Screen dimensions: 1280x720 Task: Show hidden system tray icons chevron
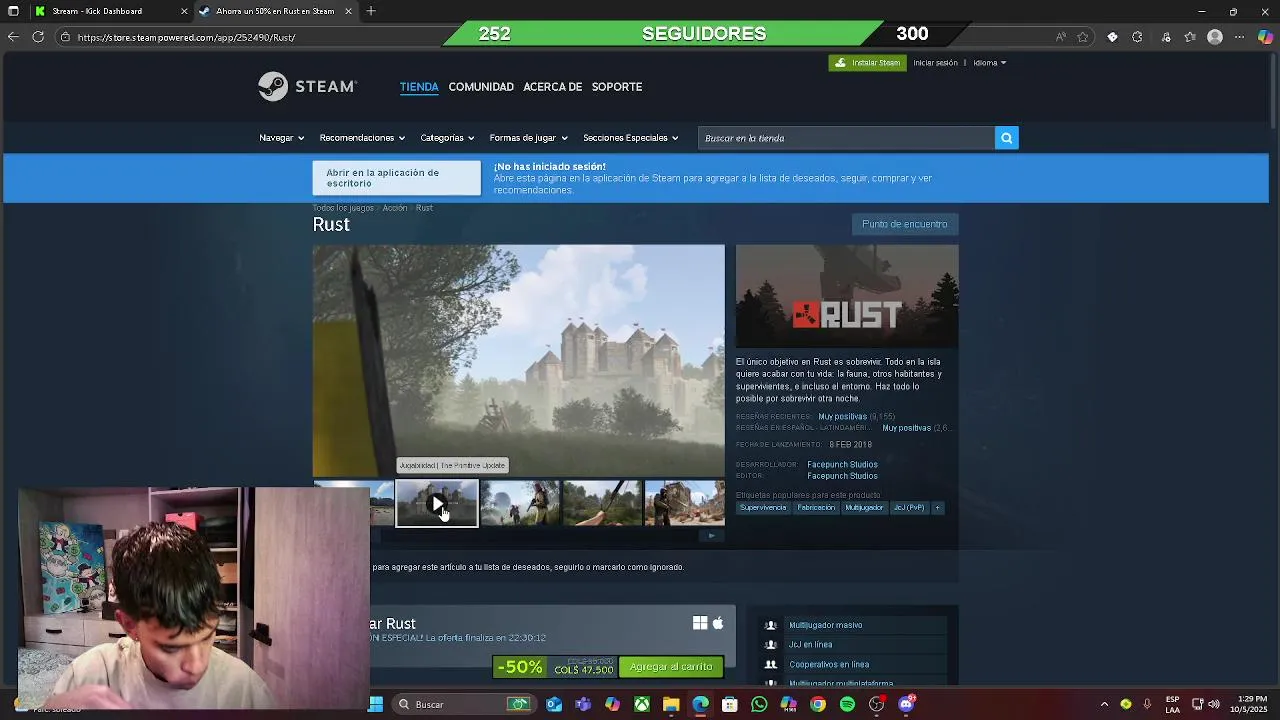pyautogui.click(x=1104, y=704)
